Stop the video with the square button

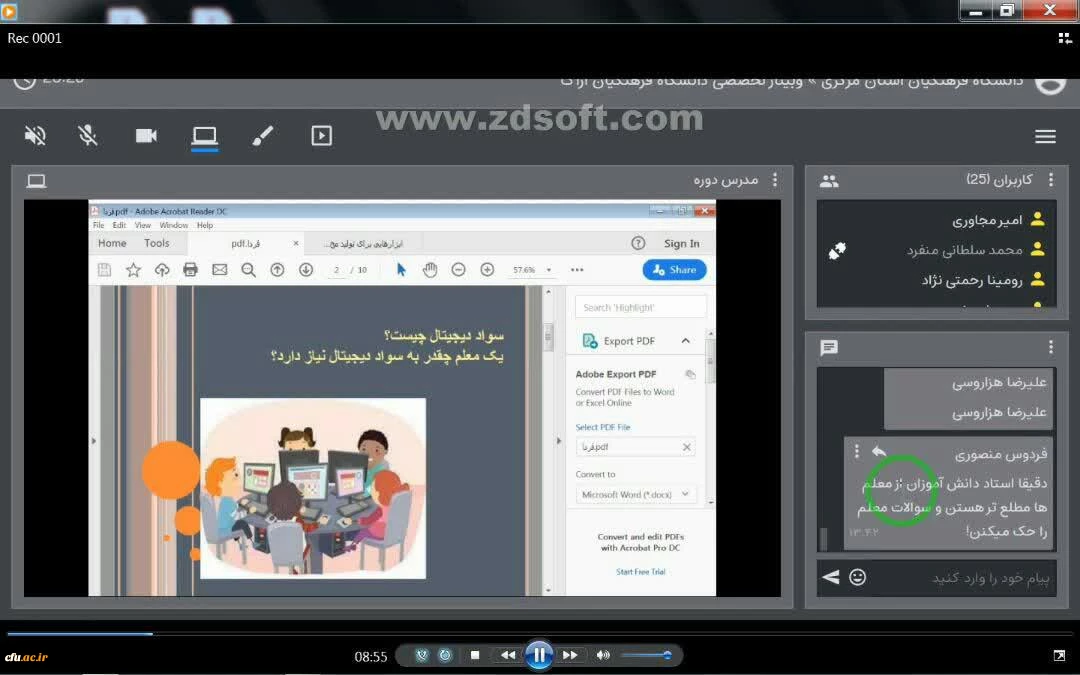pyautogui.click(x=475, y=655)
